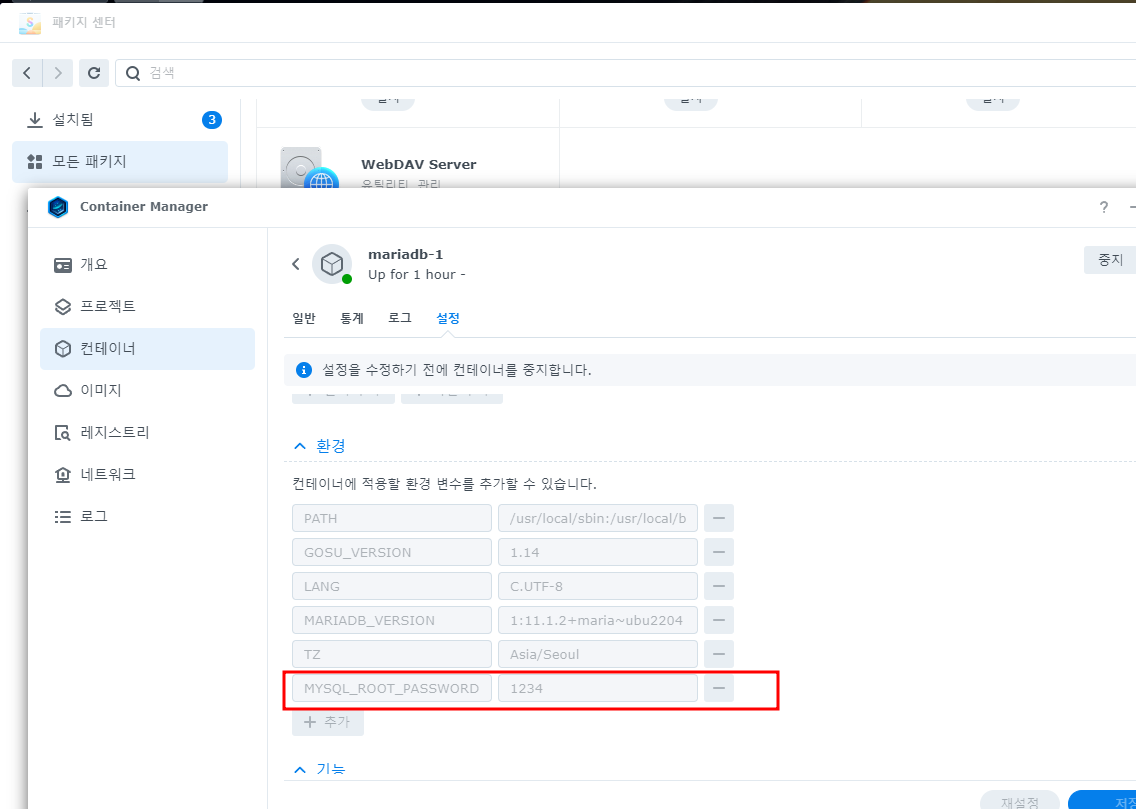Open the Installed packages section
The width and height of the screenshot is (1136, 809).
pos(120,120)
